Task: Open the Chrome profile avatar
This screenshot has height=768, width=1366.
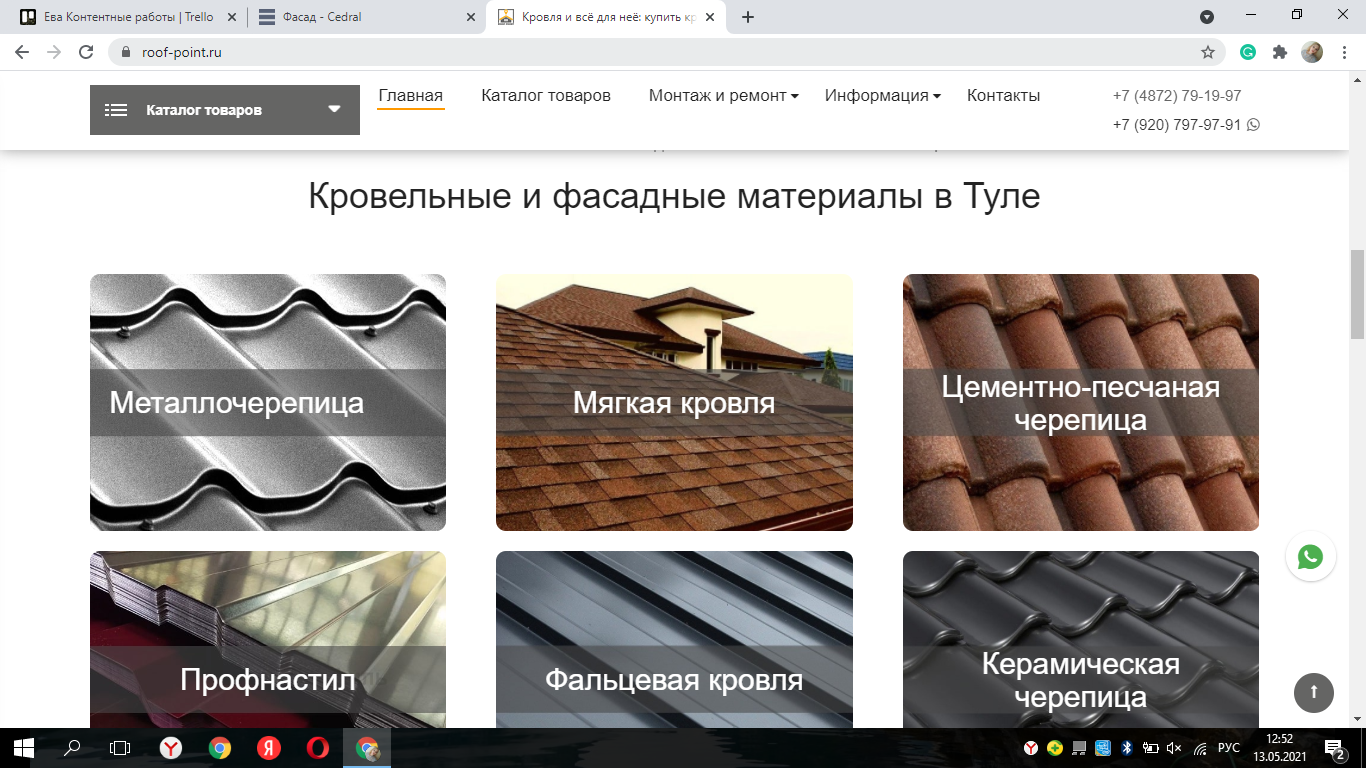Action: pyautogui.click(x=1312, y=52)
